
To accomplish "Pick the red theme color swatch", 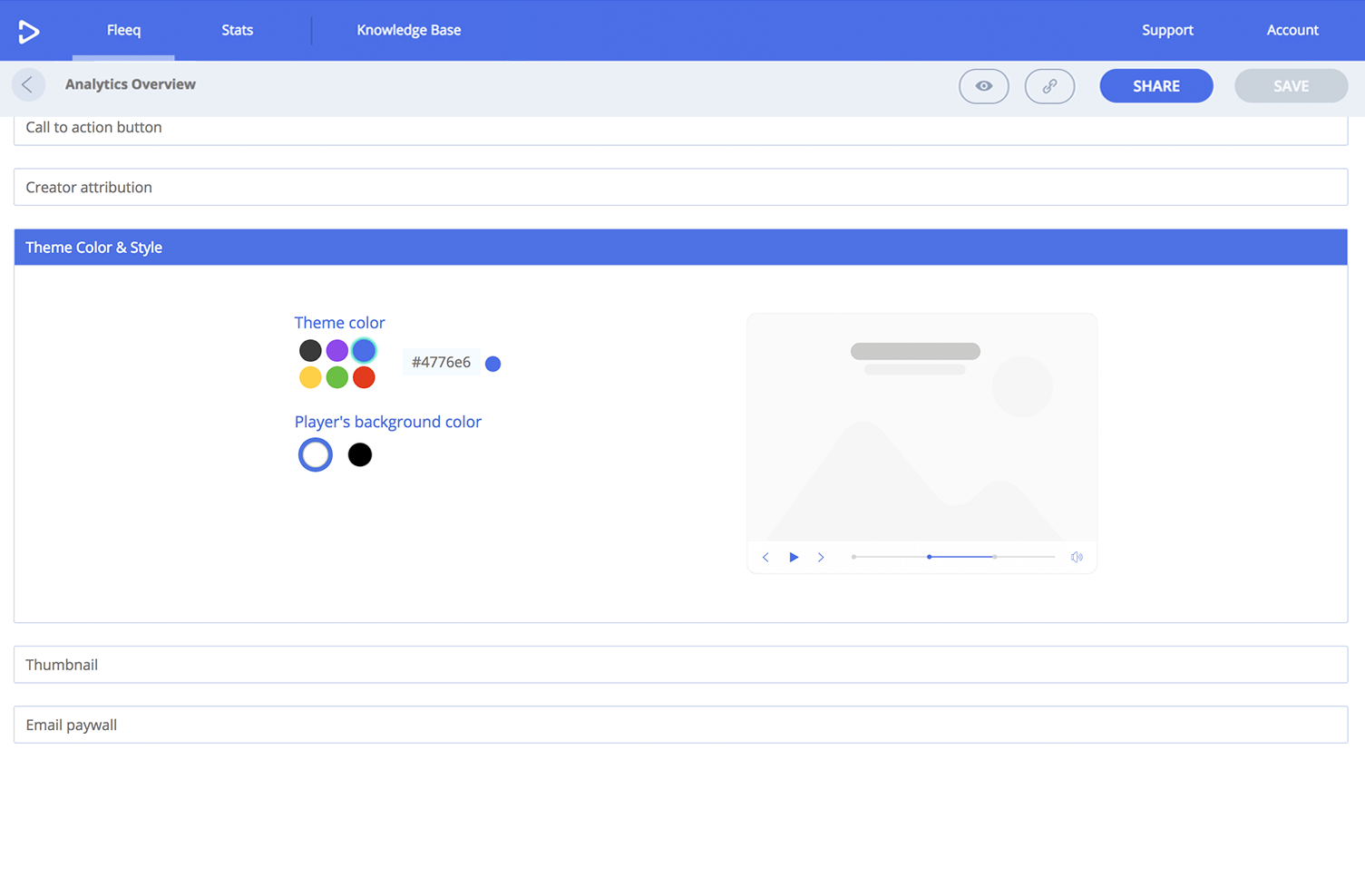I will tap(364, 377).
